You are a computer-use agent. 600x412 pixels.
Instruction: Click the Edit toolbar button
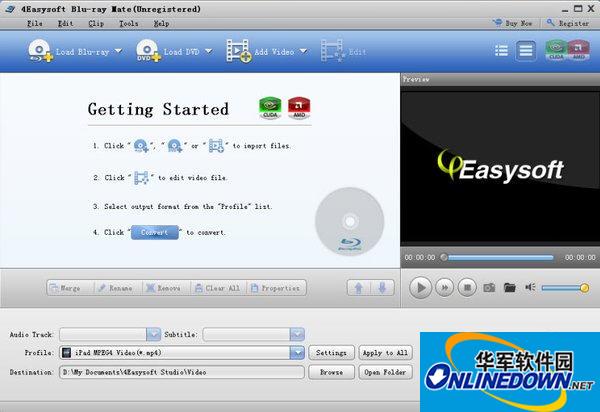[343, 51]
